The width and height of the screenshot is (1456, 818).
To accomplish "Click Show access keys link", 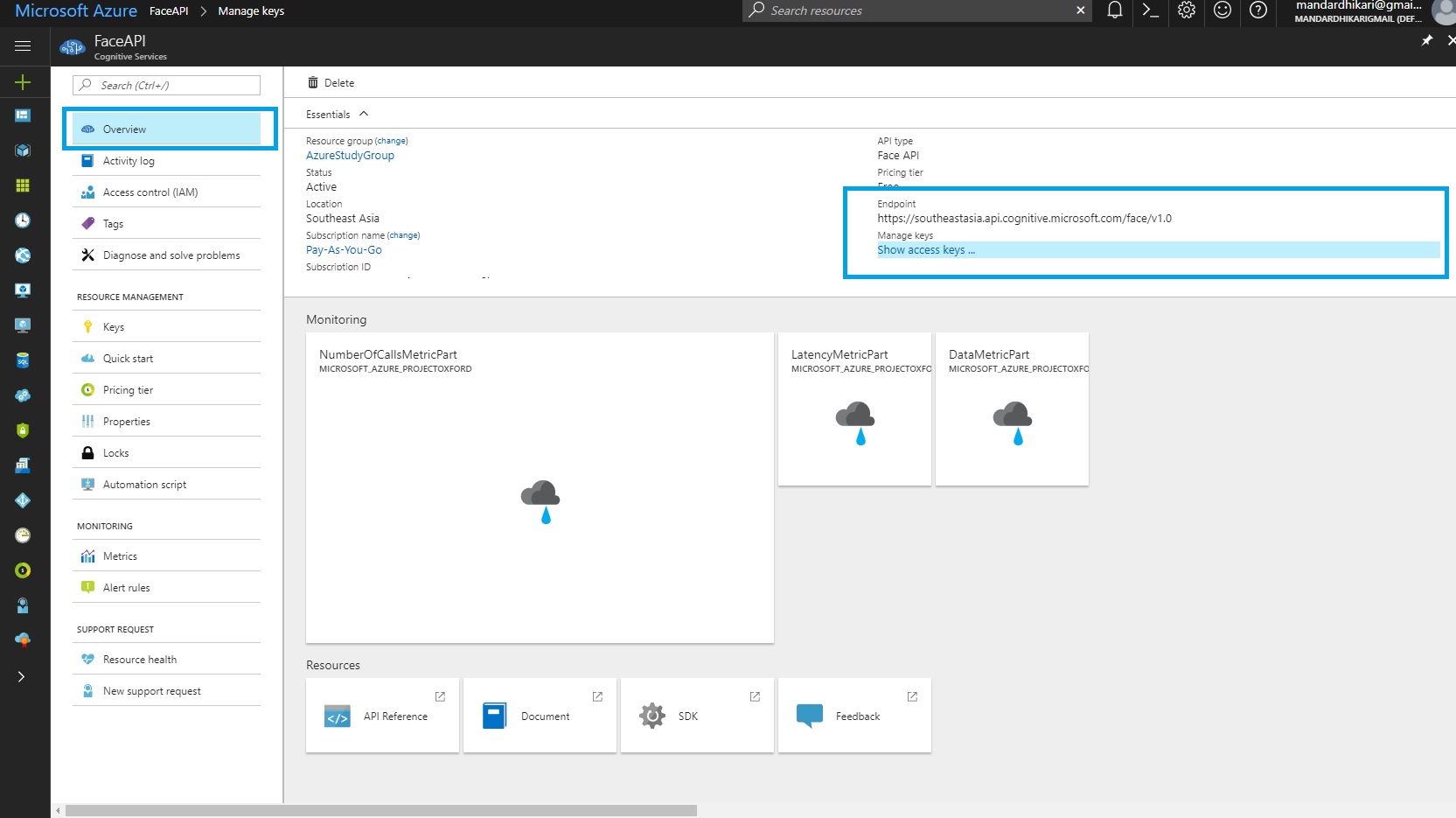I will click(x=926, y=250).
